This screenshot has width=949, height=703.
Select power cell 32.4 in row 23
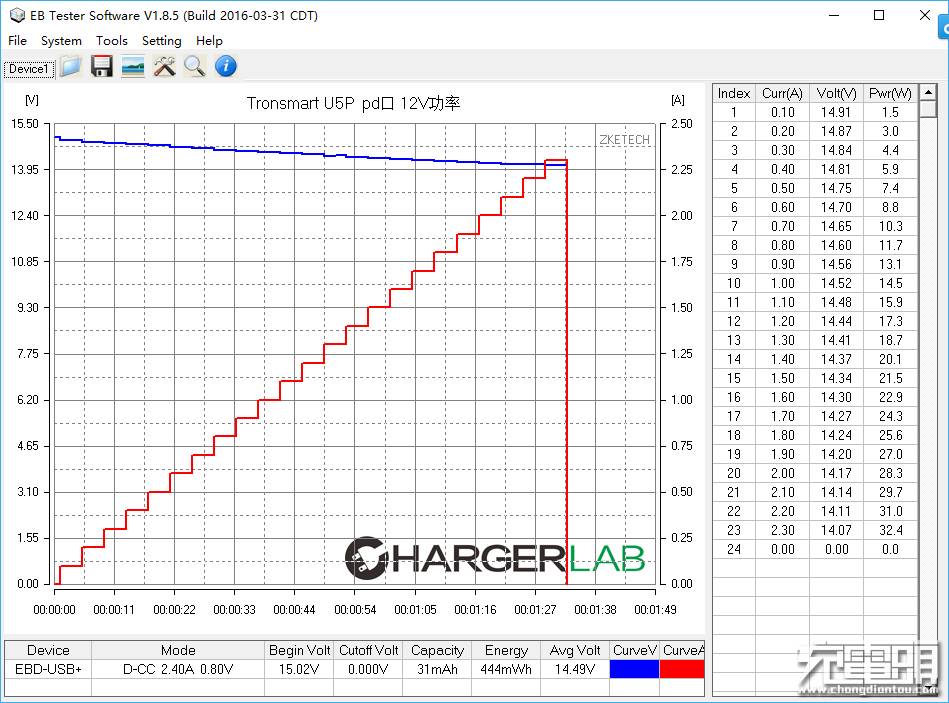(x=890, y=531)
